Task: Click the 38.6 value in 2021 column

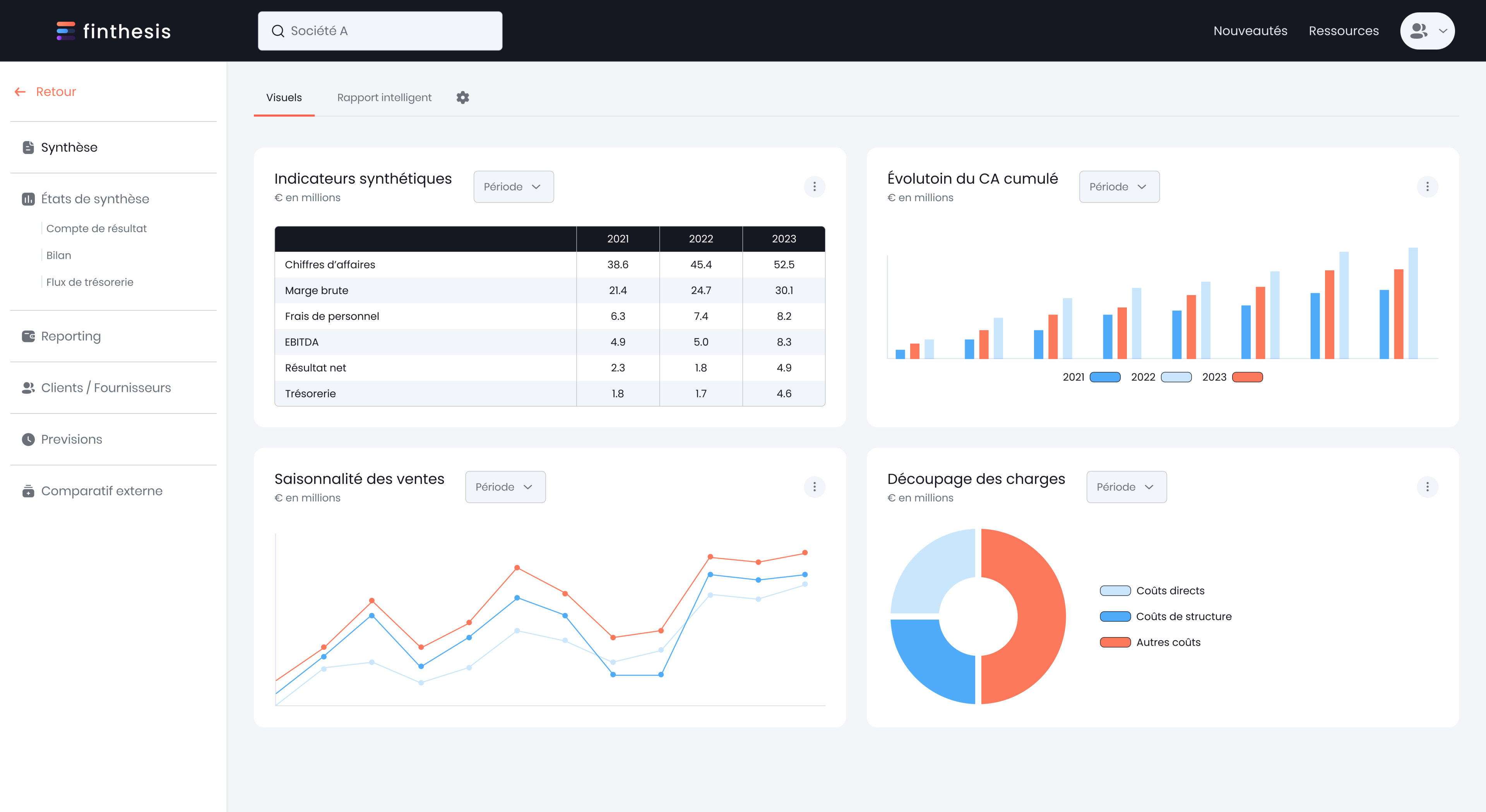Action: tap(618, 265)
